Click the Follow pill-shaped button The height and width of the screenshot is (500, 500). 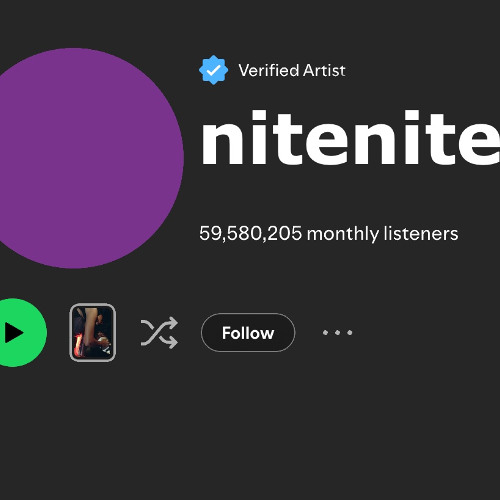[x=248, y=333]
